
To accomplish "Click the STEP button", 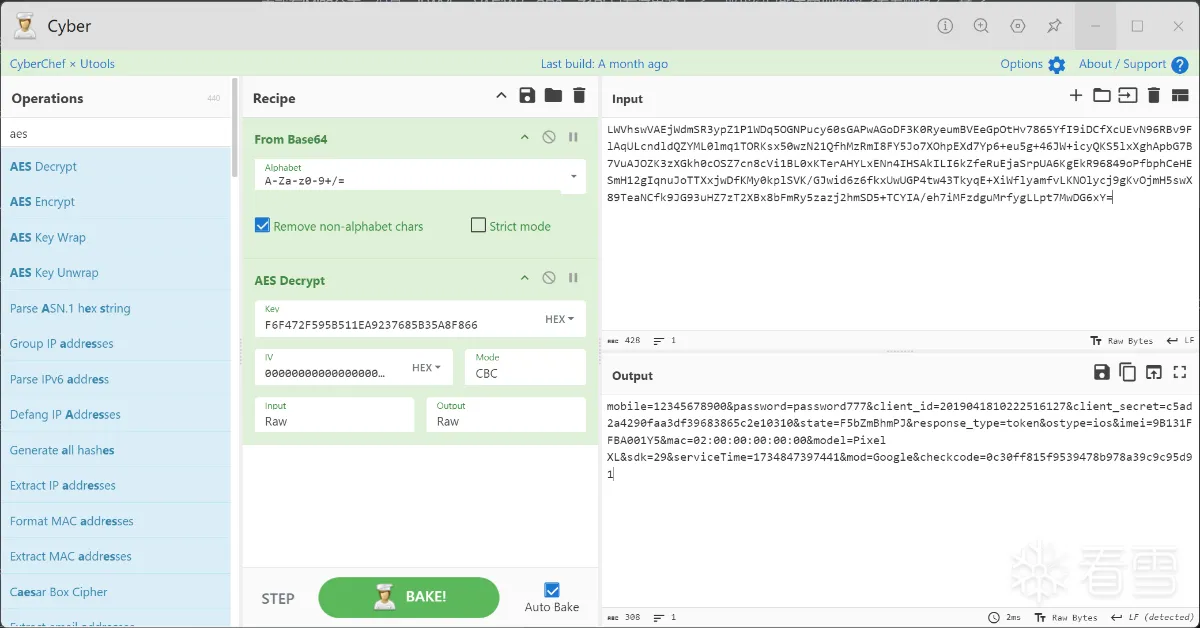I will point(278,599).
